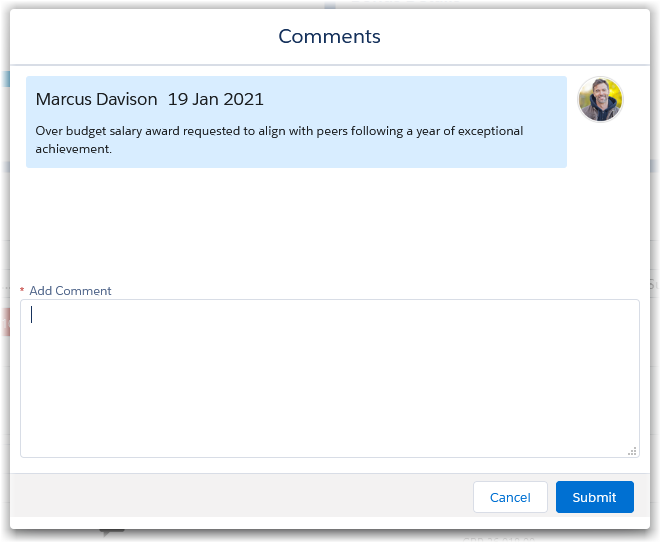The width and height of the screenshot is (661, 543).
Task: Click Marcus Davison's profile avatar photo
Action: click(x=600, y=99)
